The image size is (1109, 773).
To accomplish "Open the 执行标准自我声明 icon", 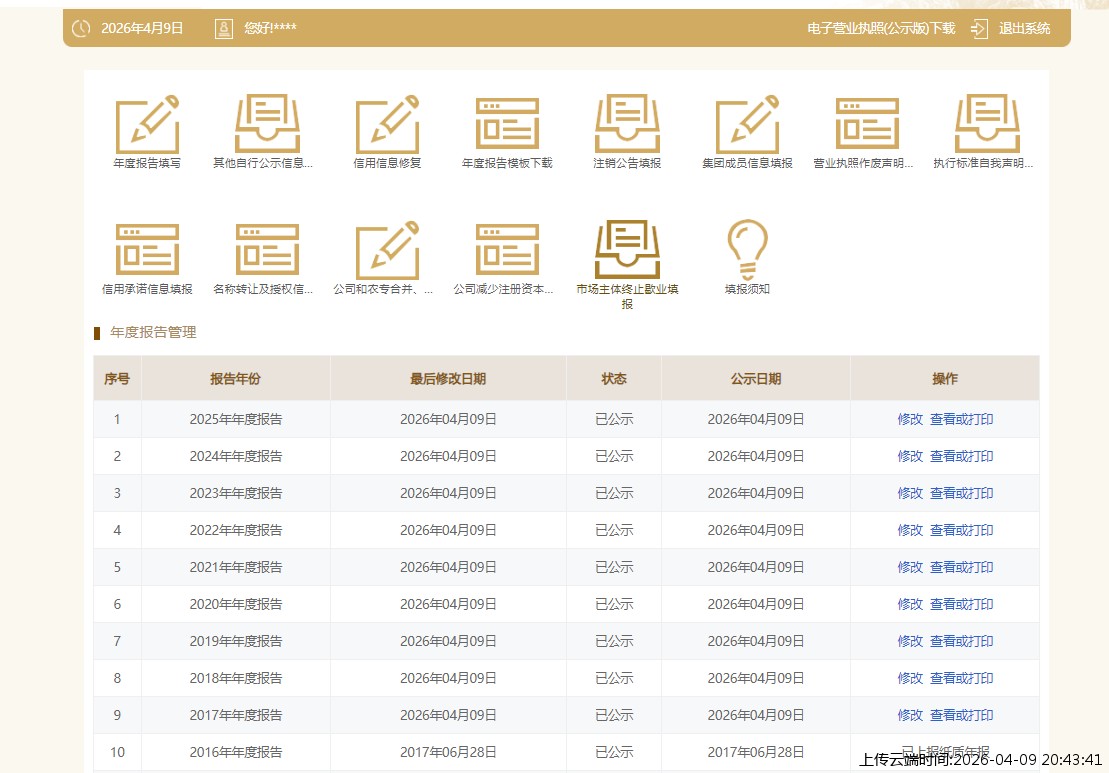I will (x=987, y=126).
